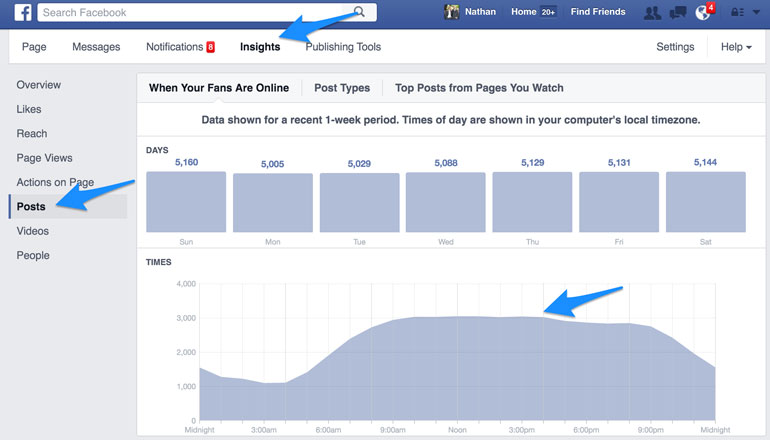This screenshot has width=770, height=440.
Task: Click the Monday bar showing 5,005
Action: pyautogui.click(x=273, y=203)
